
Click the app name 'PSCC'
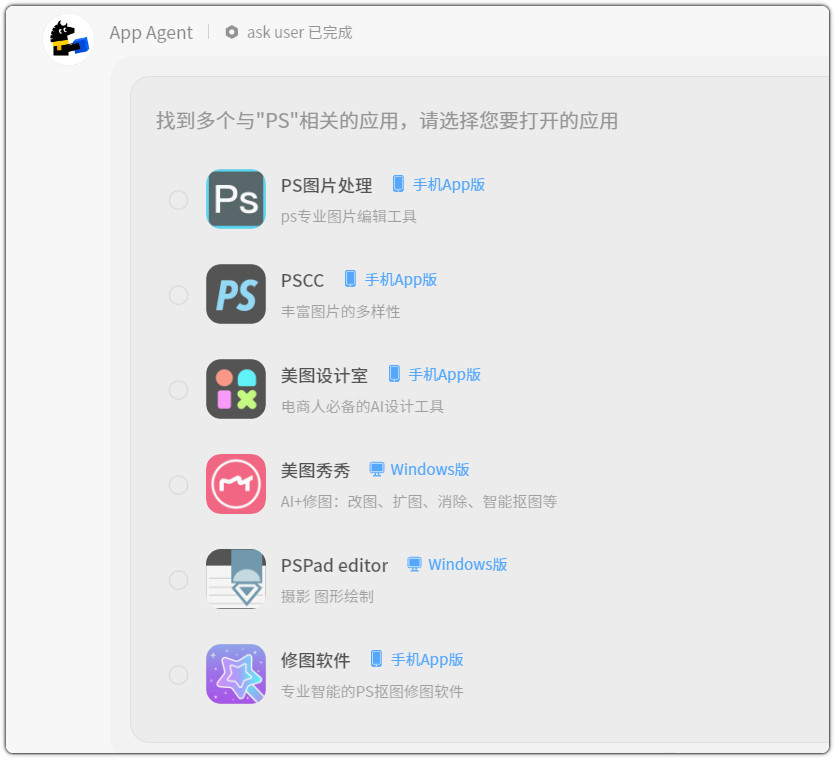pos(302,281)
